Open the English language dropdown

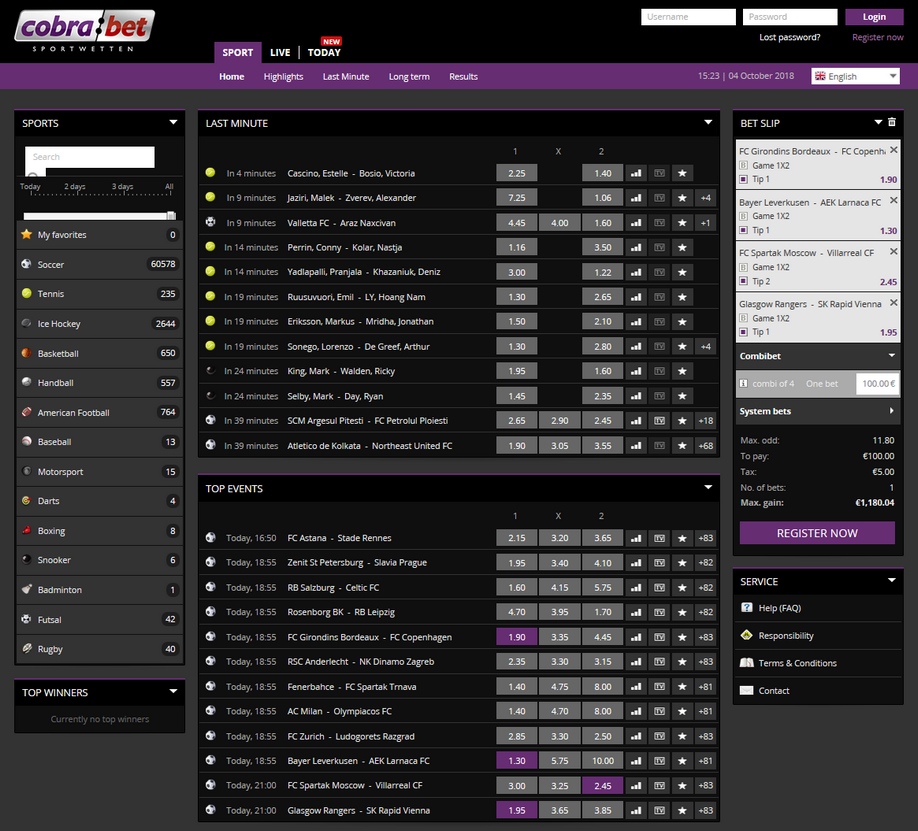(855, 75)
